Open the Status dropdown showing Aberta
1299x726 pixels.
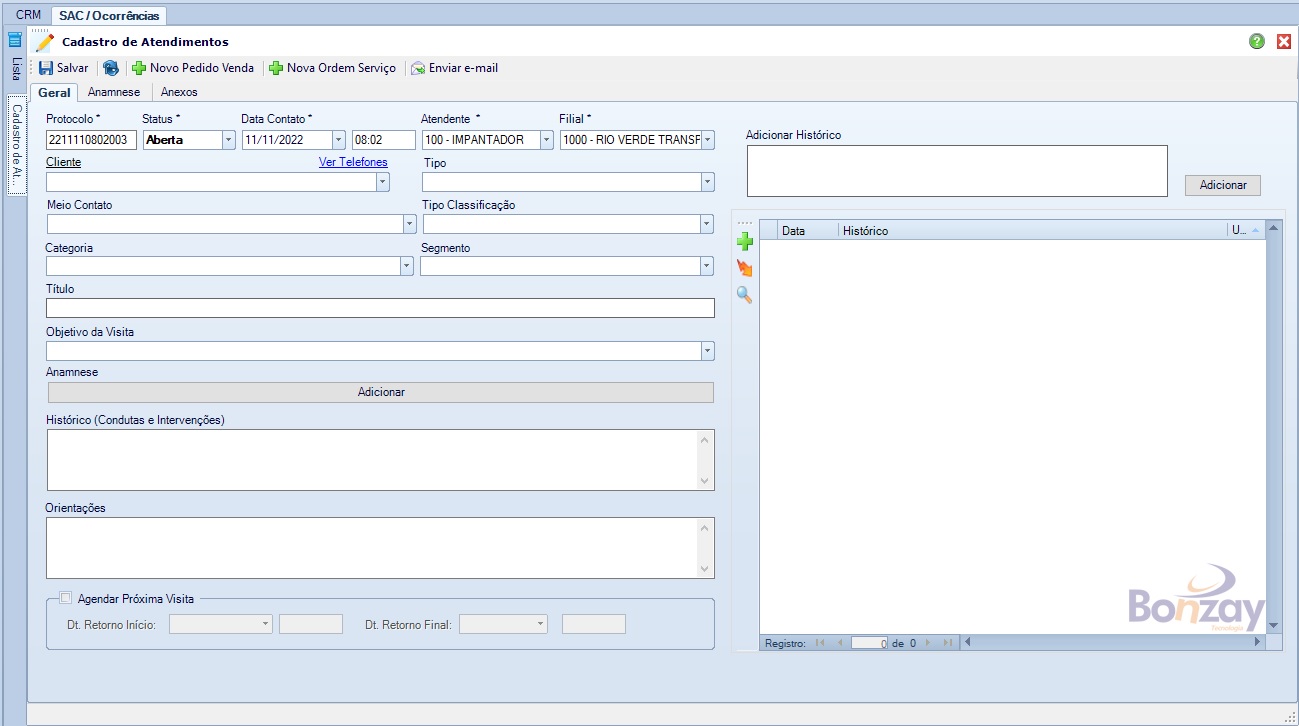coord(228,140)
